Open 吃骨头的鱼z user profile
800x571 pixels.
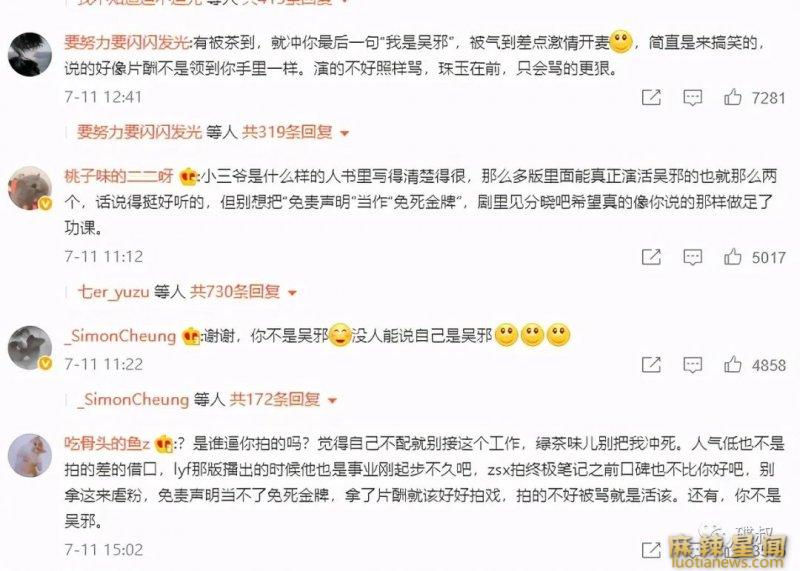click(x=107, y=443)
